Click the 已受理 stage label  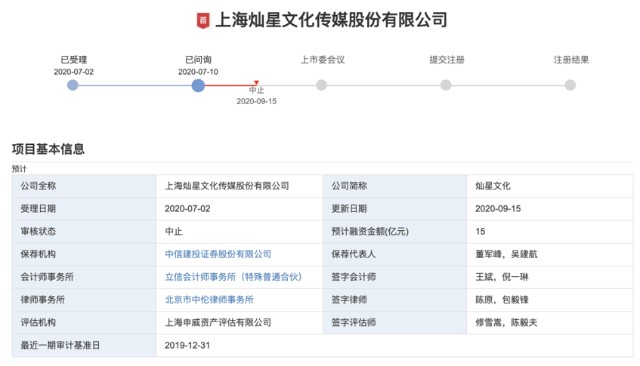73,60
